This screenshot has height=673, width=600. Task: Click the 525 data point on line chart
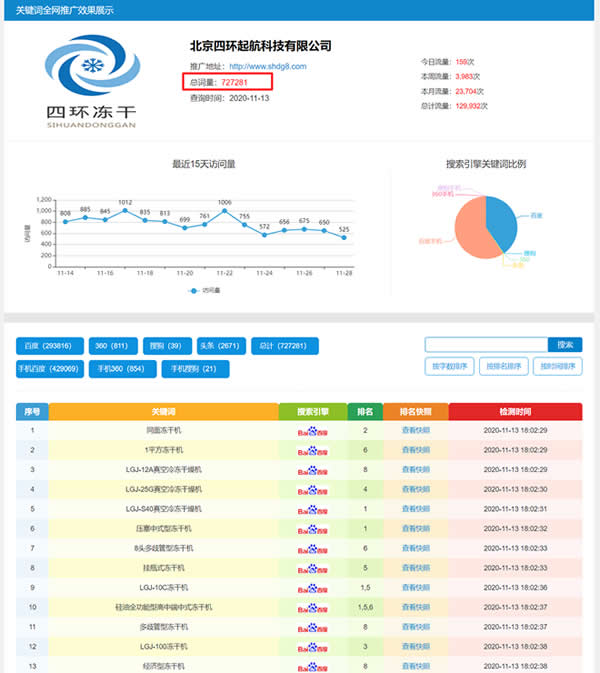344,237
